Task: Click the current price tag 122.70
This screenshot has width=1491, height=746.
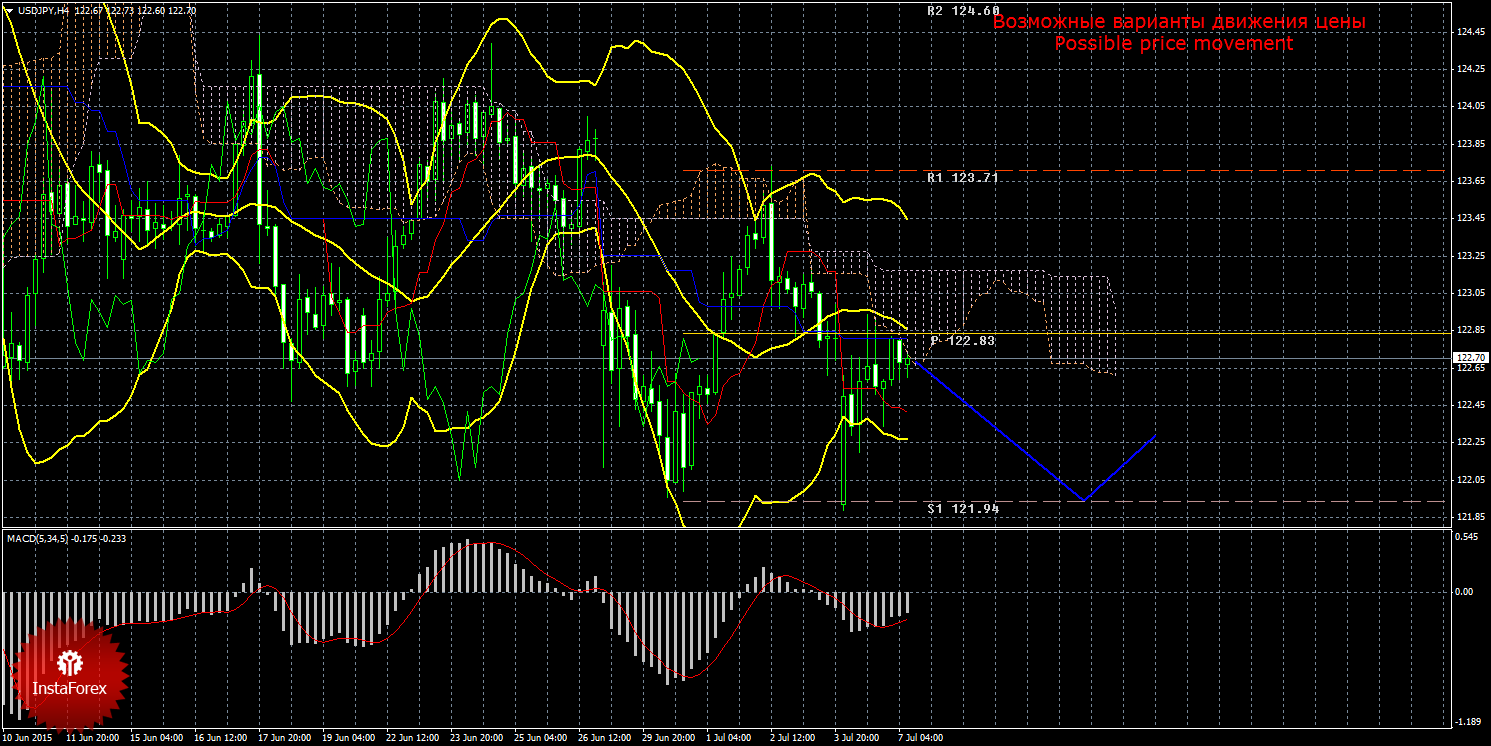Action: coord(1469,357)
